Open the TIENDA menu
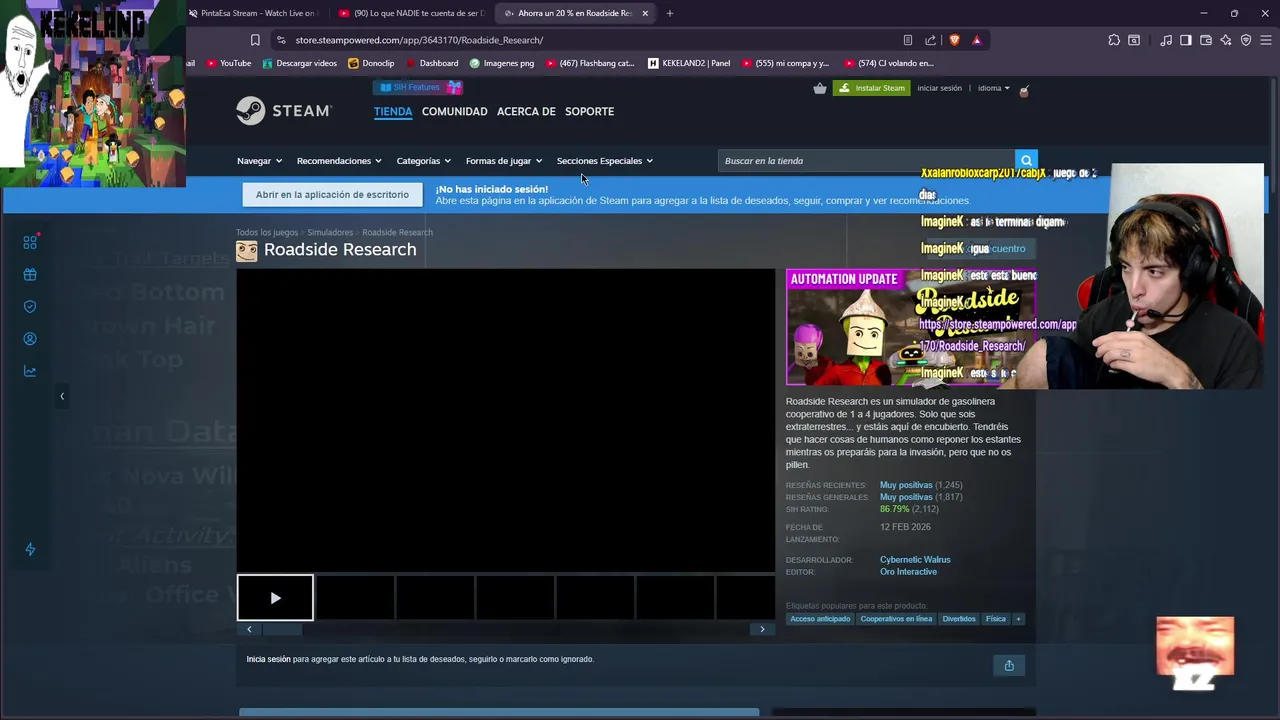The width and height of the screenshot is (1280, 720). coord(393,111)
